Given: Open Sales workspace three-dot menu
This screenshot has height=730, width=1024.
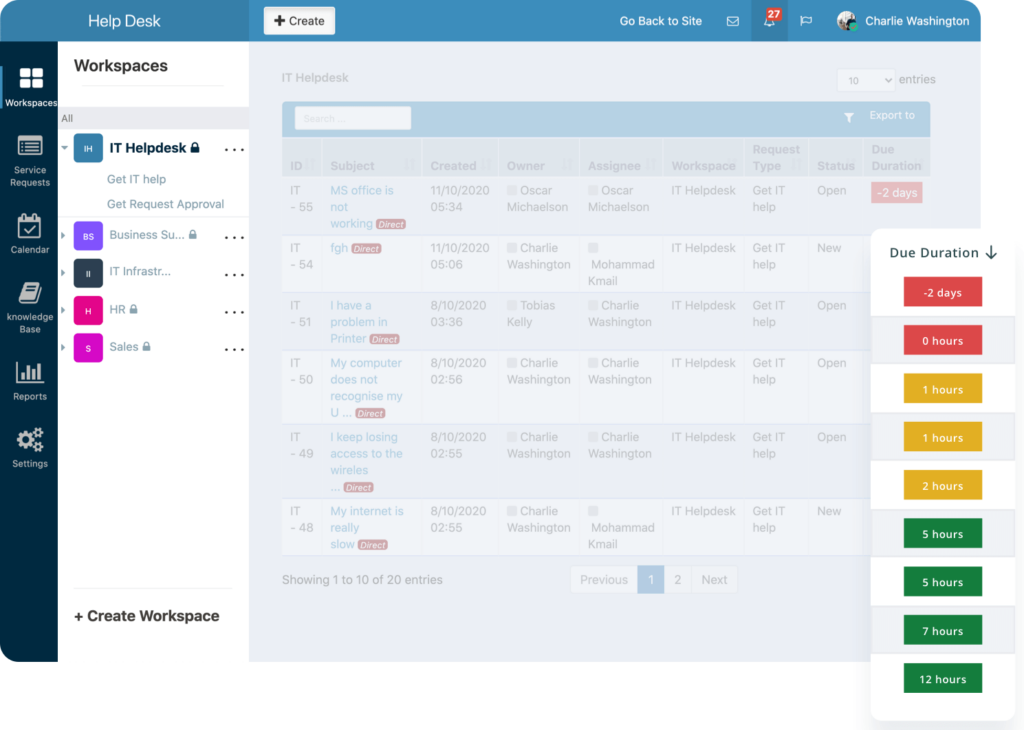Looking at the screenshot, I should click(x=234, y=349).
